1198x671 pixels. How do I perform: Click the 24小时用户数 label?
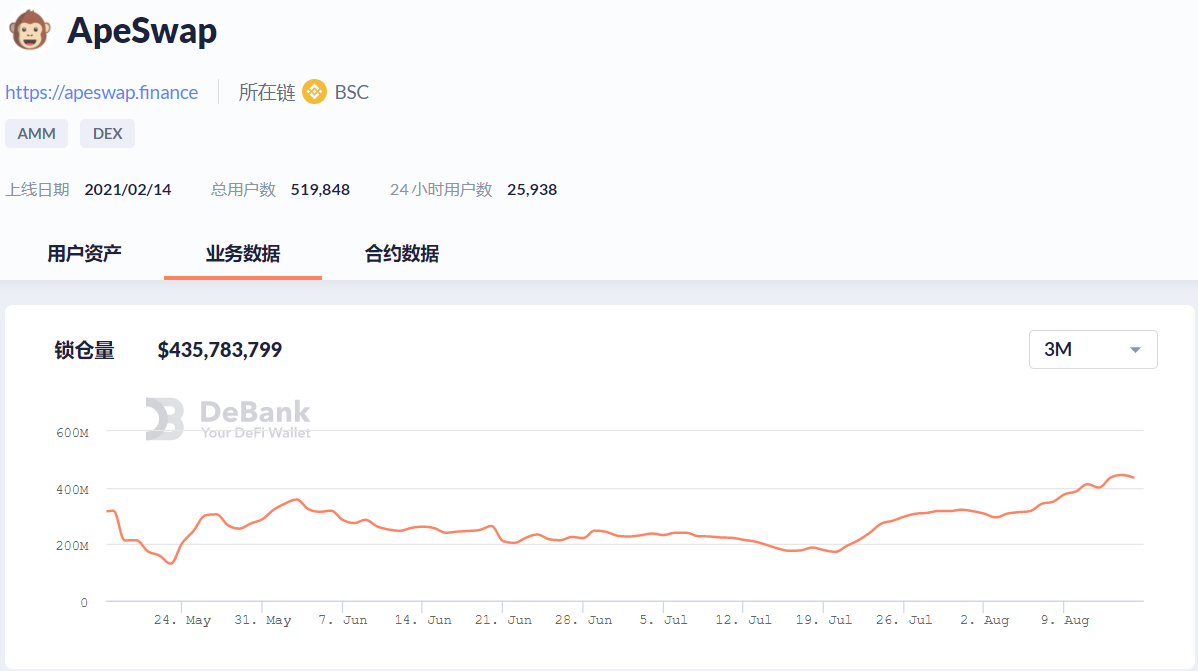[x=441, y=190]
